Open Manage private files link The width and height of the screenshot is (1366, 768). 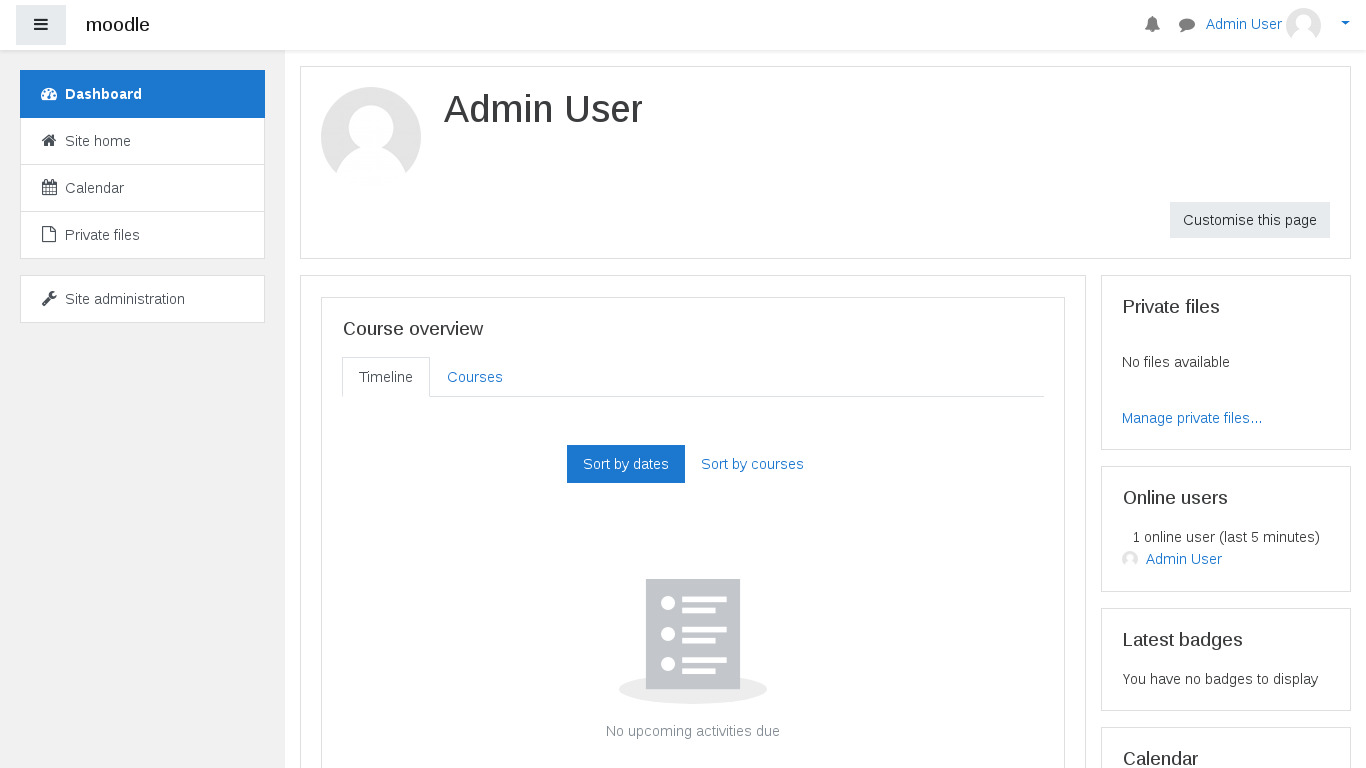1191,418
